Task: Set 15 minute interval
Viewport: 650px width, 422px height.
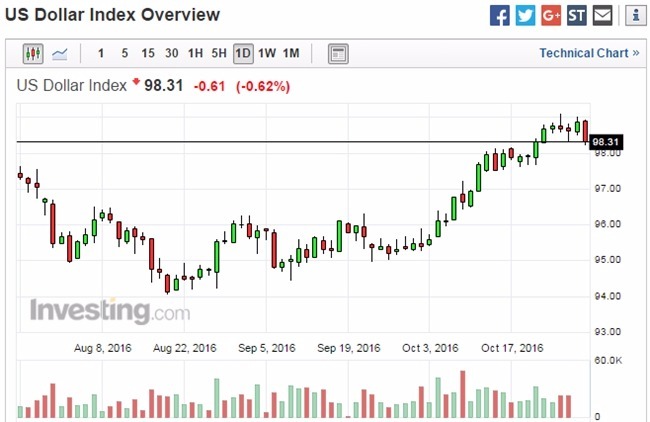Action: tap(148, 53)
